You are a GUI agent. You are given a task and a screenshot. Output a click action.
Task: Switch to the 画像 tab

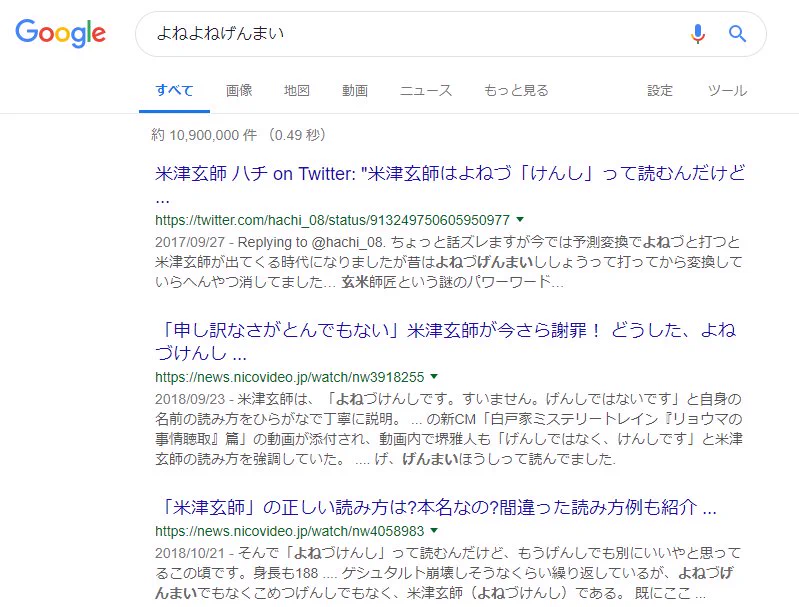pos(239,90)
